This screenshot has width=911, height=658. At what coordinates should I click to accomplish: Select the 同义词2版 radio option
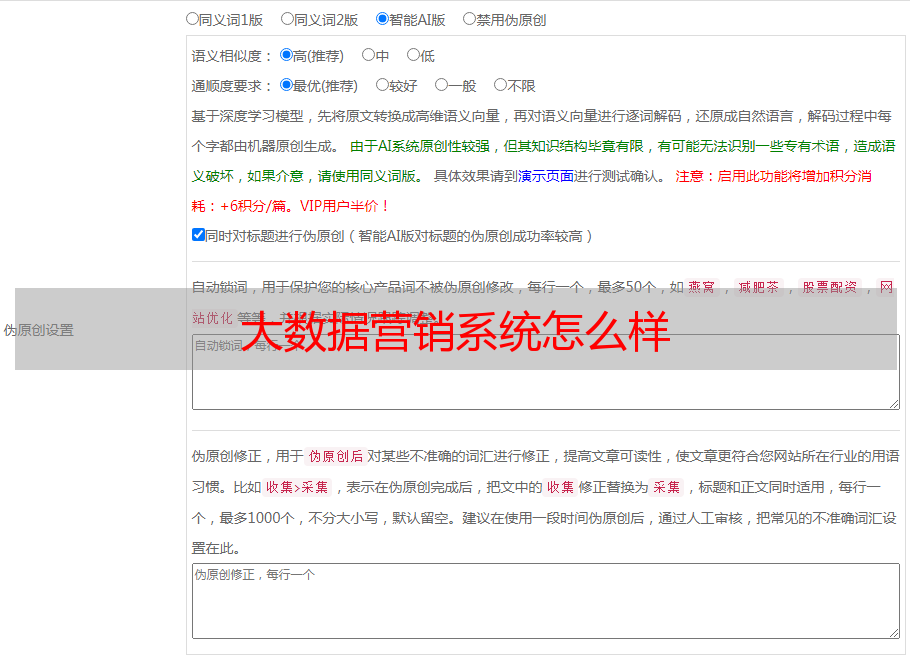click(288, 19)
